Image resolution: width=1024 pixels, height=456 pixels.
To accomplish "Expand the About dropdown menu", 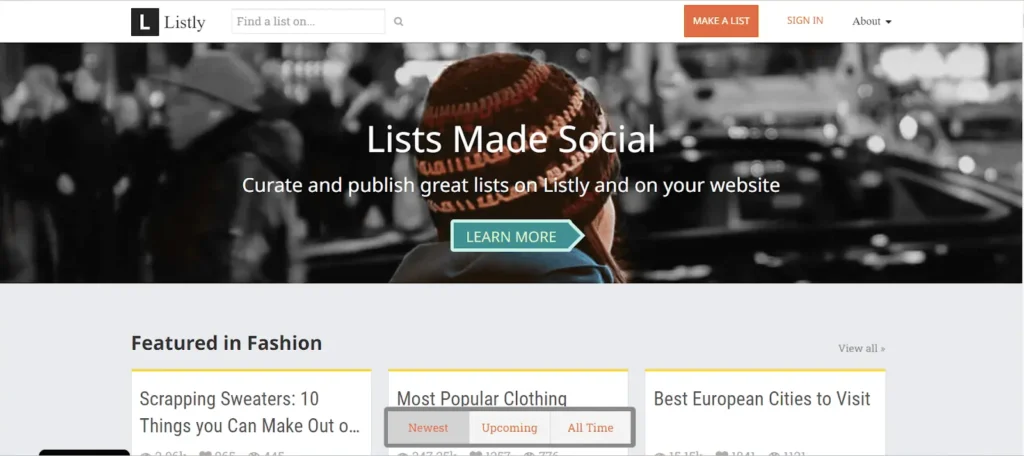I will pyautogui.click(x=871, y=21).
